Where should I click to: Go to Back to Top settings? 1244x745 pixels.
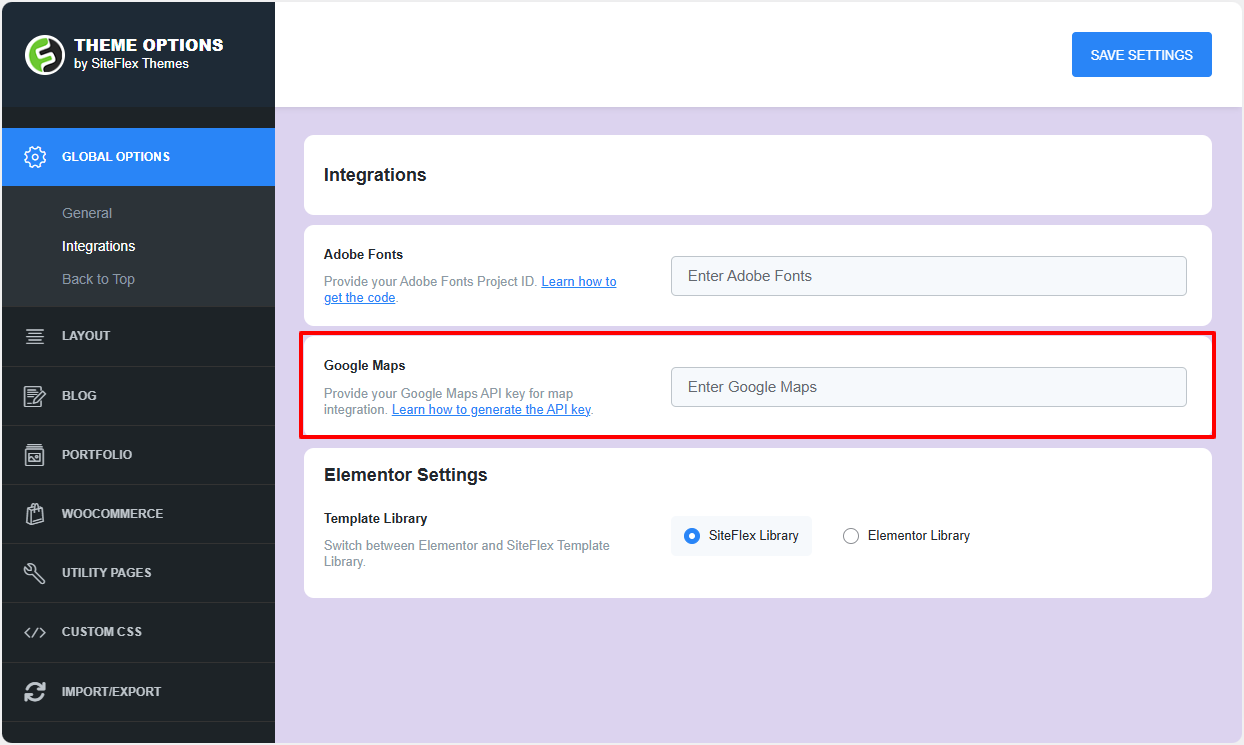pyautogui.click(x=98, y=279)
